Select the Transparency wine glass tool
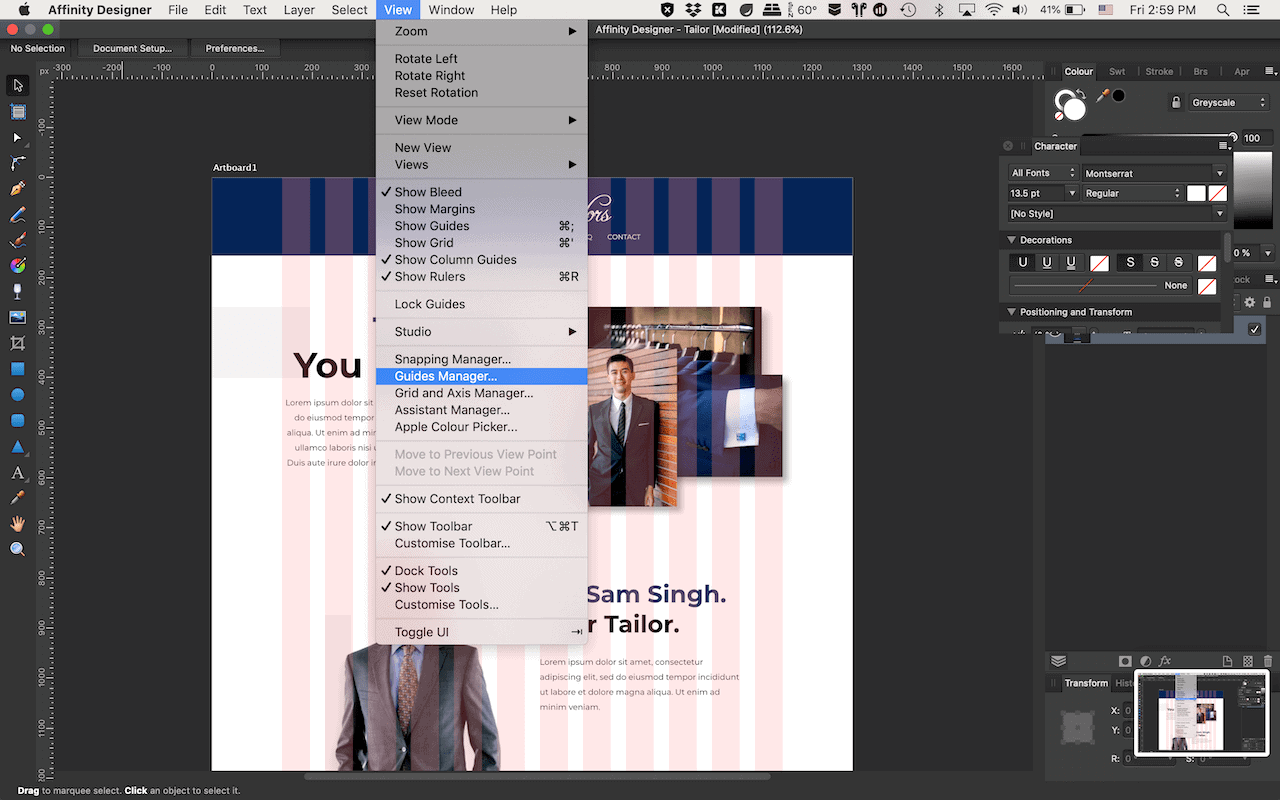 (17, 291)
